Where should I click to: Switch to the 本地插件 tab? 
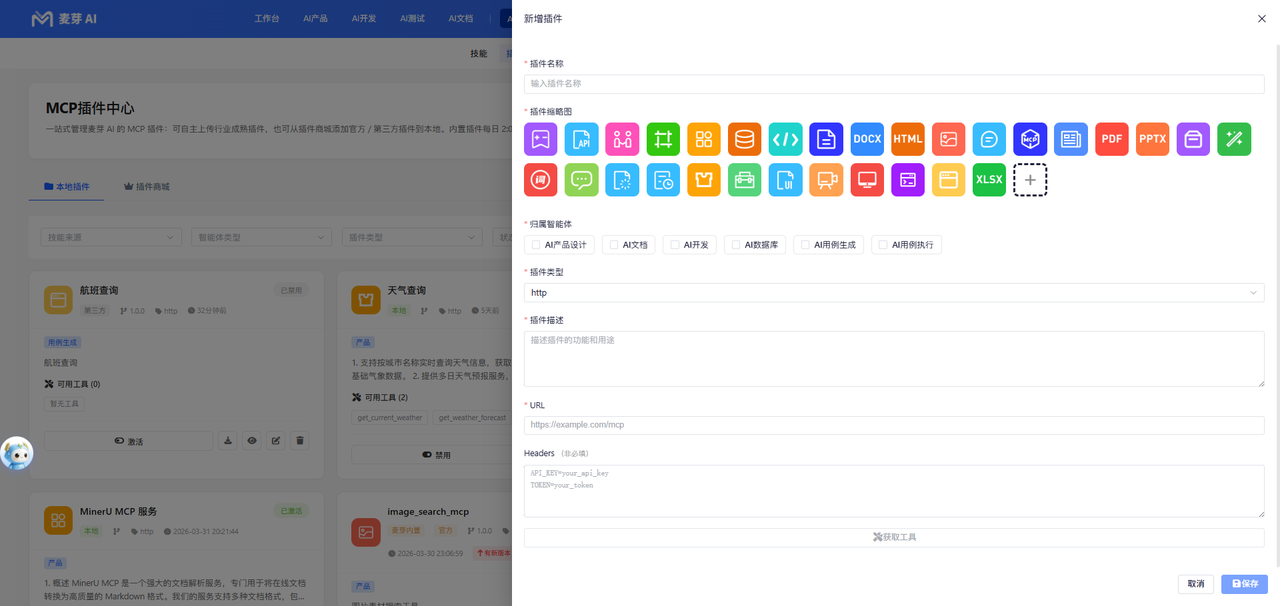pyautogui.click(x=67, y=187)
